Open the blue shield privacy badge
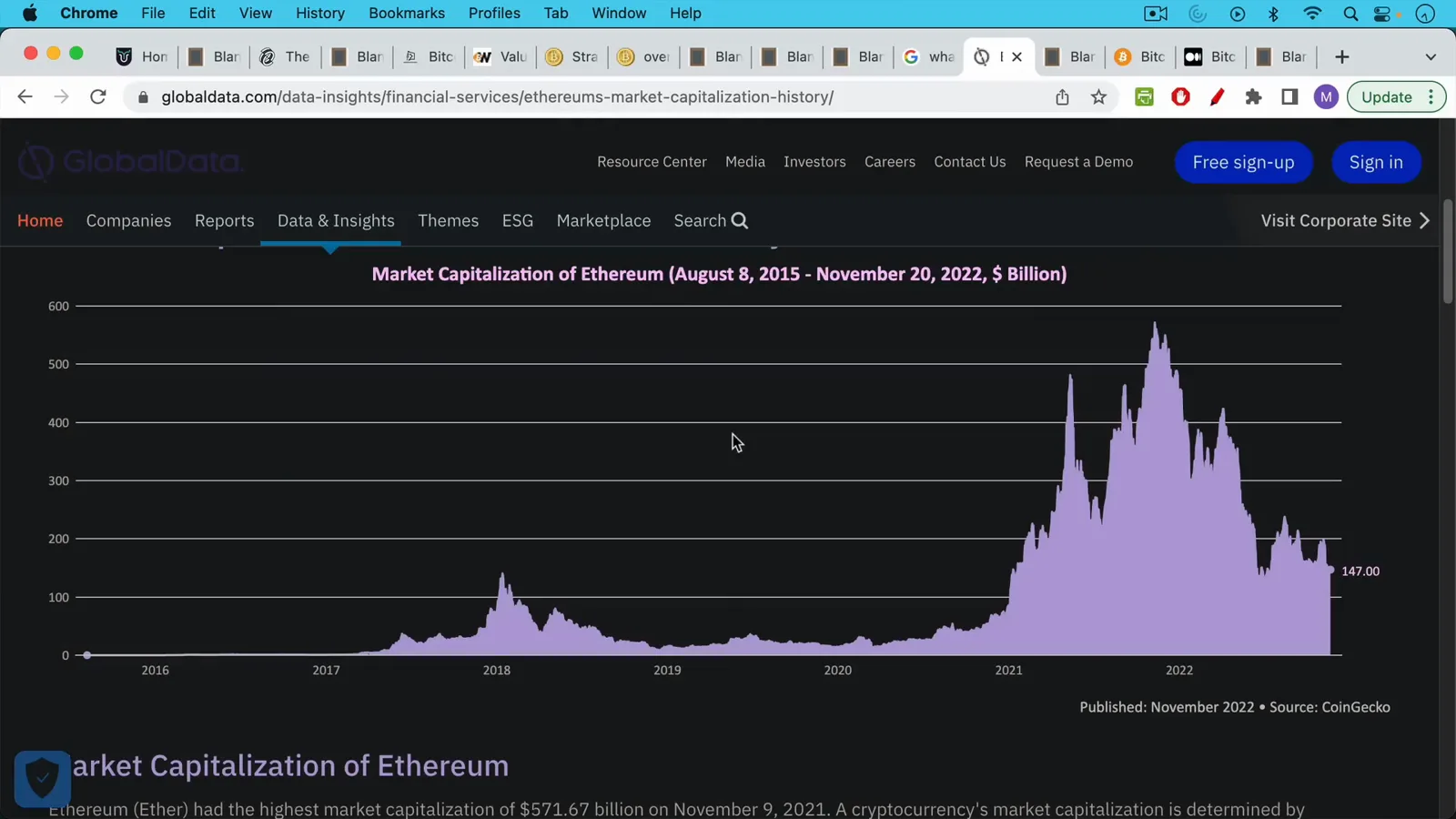 coord(42,778)
